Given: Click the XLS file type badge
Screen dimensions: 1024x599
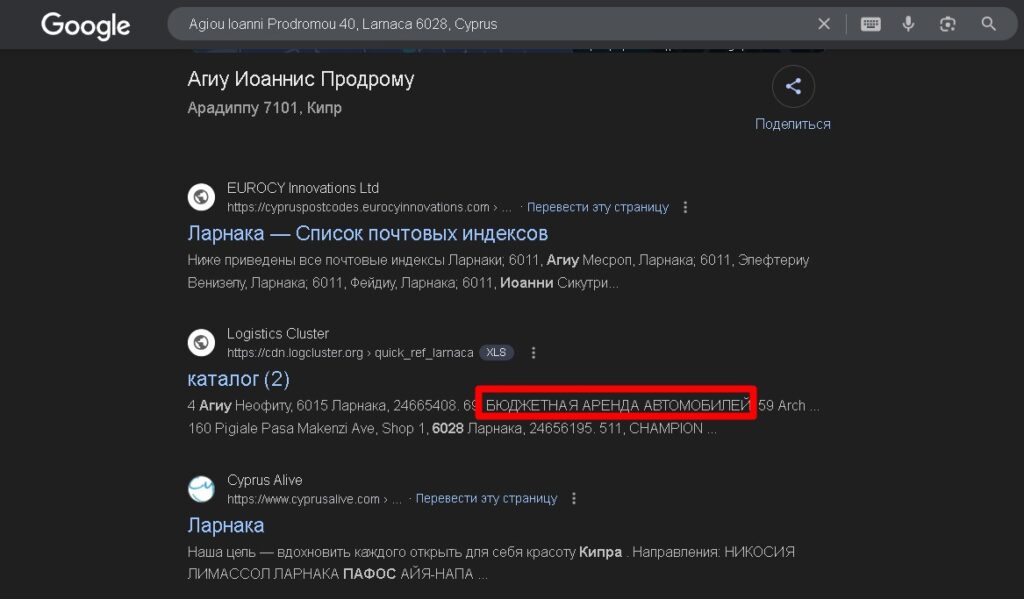Looking at the screenshot, I should [496, 353].
